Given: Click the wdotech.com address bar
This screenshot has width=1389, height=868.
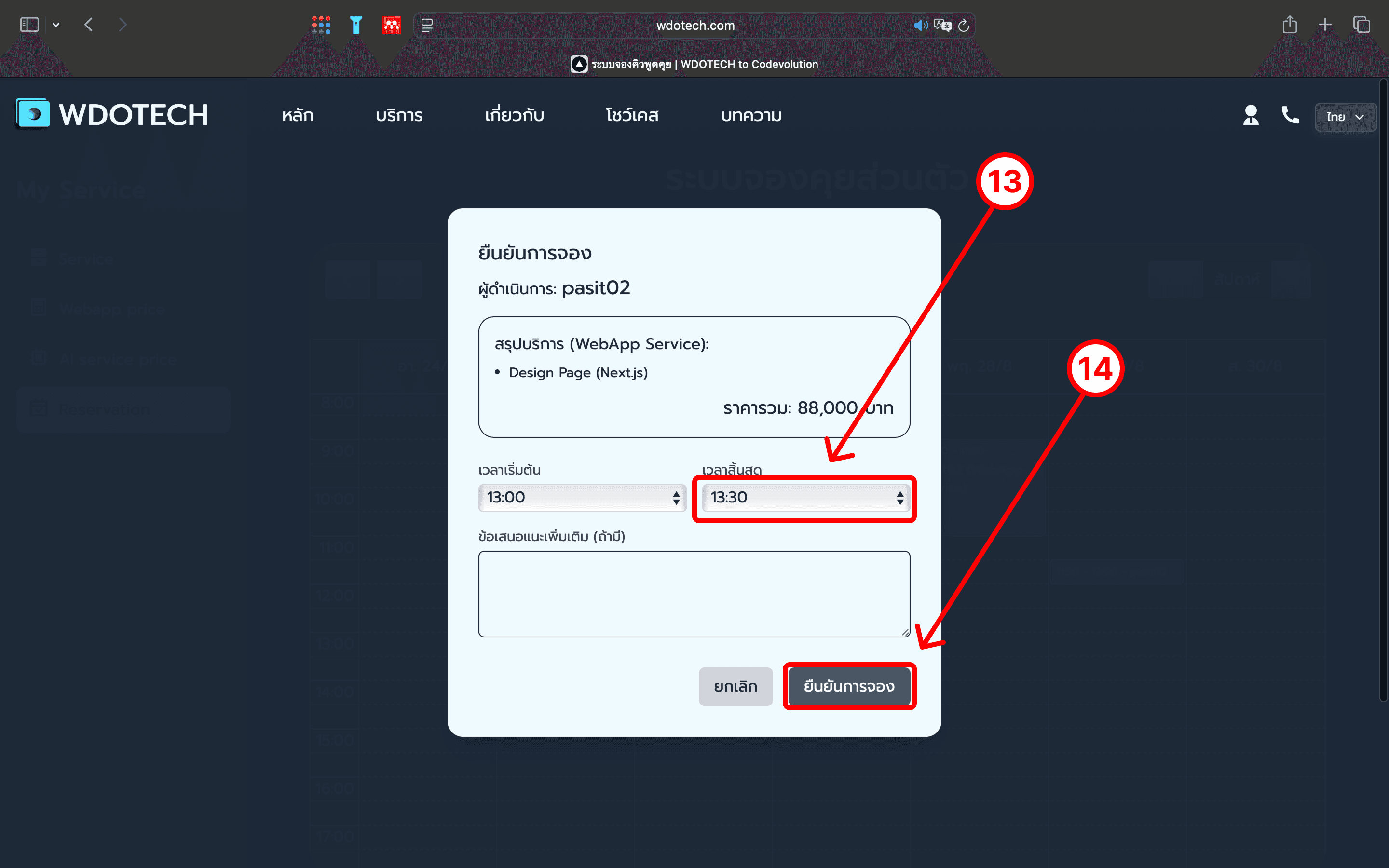Looking at the screenshot, I should click(x=694, y=25).
